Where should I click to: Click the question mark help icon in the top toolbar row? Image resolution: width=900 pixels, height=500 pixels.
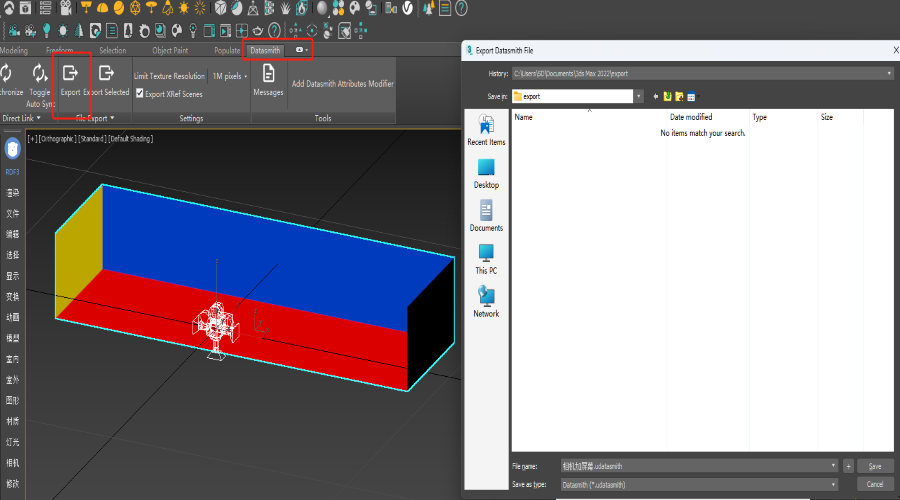tap(461, 8)
